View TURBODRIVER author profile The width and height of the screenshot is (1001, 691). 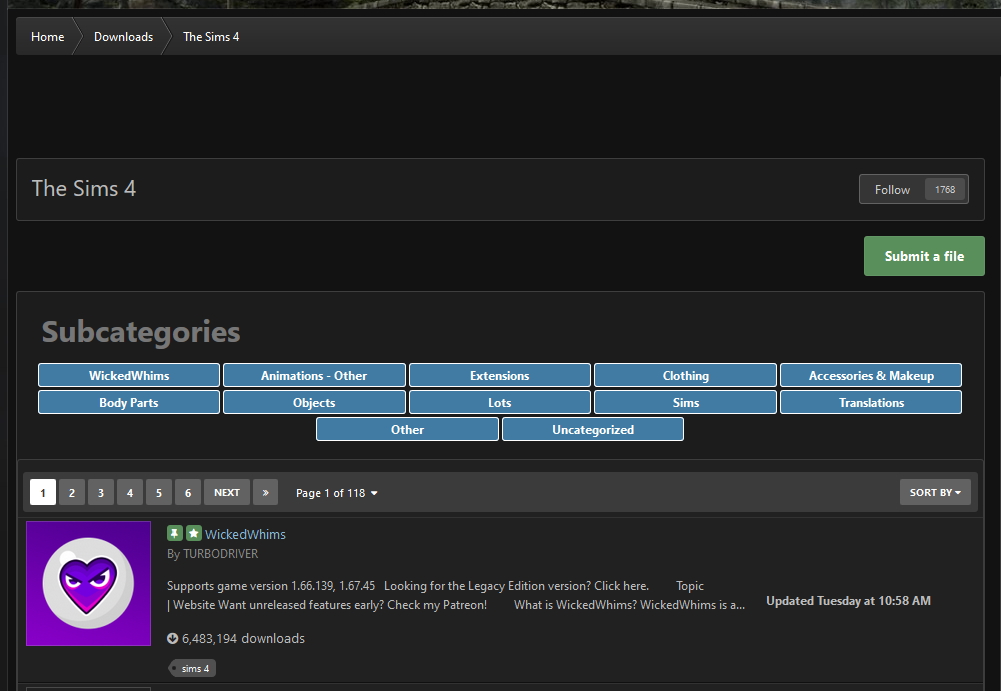pos(220,554)
